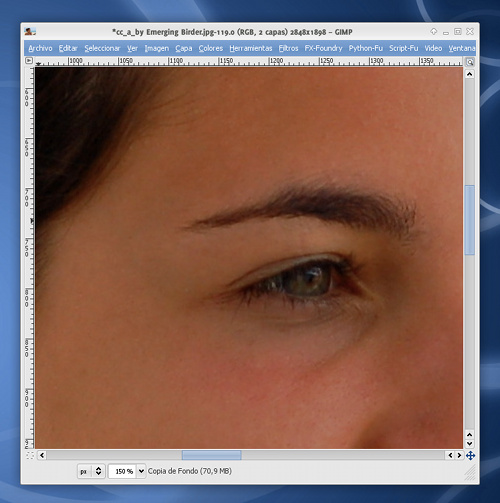Toggle the Quick Mask button
500x503 pixels.
click(x=30, y=455)
